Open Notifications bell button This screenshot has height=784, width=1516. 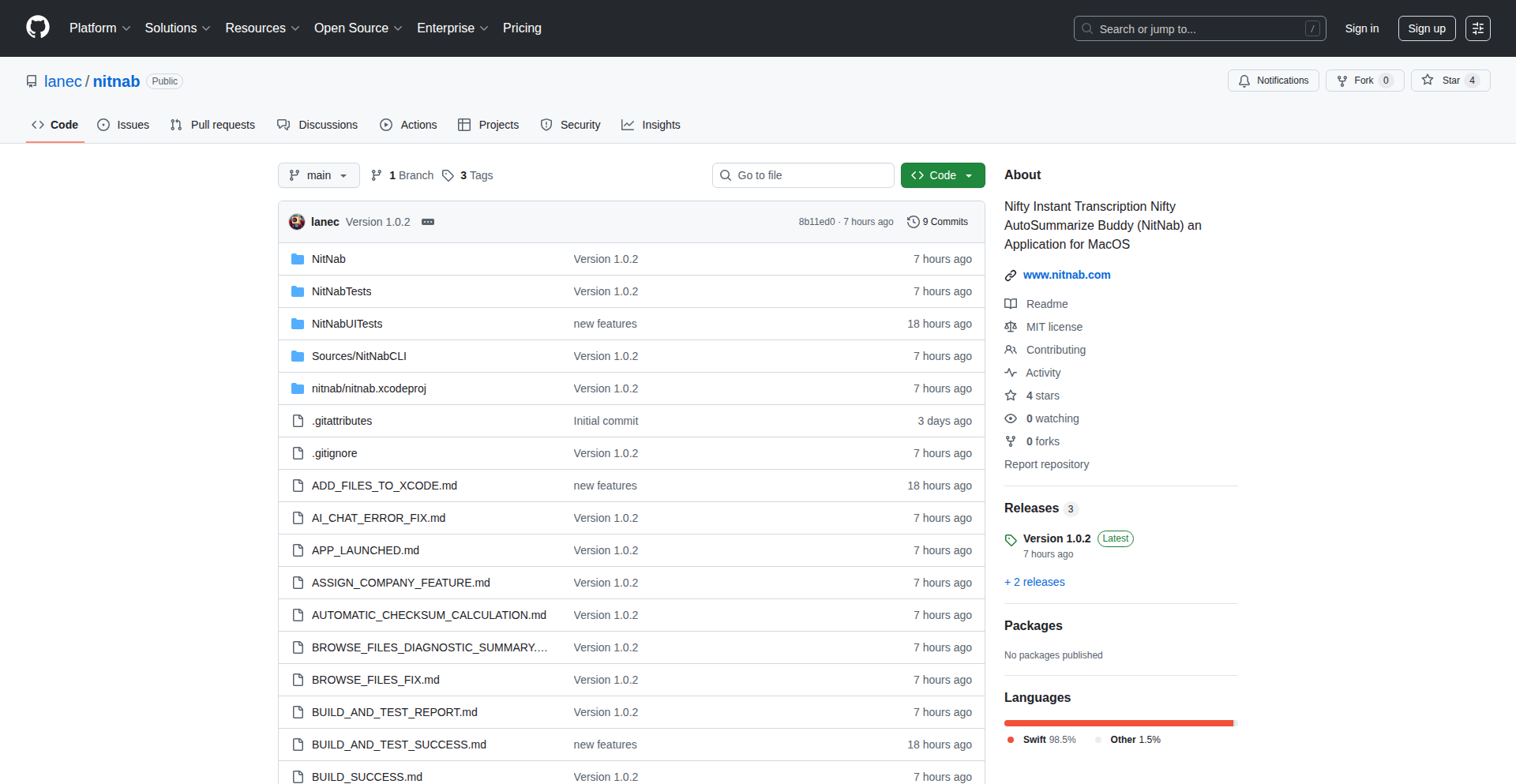point(1273,81)
